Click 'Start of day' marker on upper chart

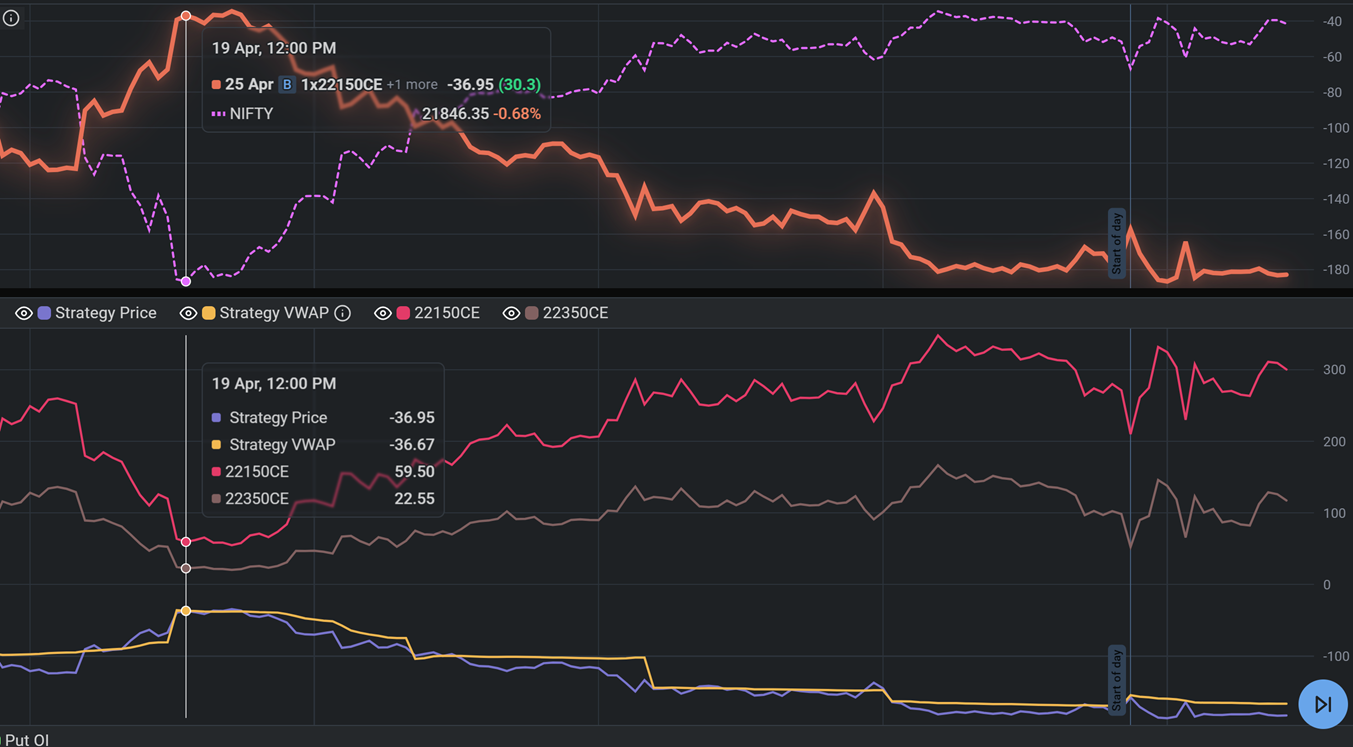[x=1117, y=243]
